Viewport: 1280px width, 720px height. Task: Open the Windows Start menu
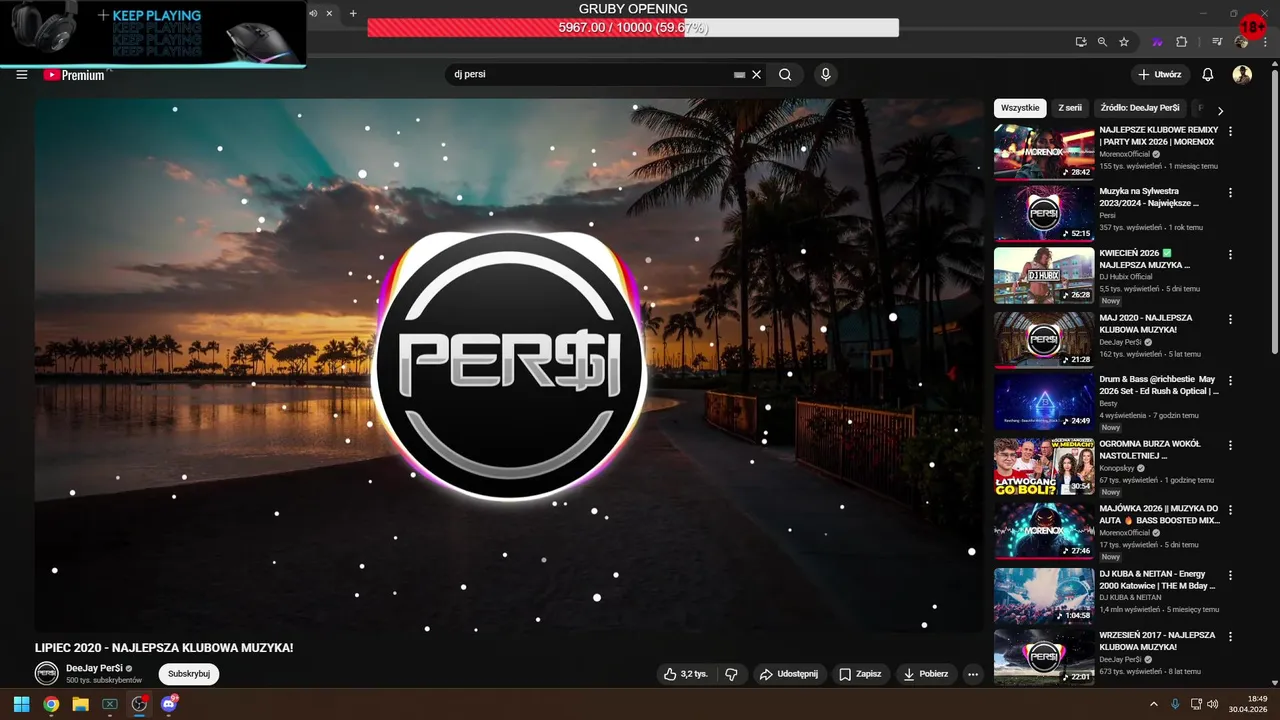[21, 704]
